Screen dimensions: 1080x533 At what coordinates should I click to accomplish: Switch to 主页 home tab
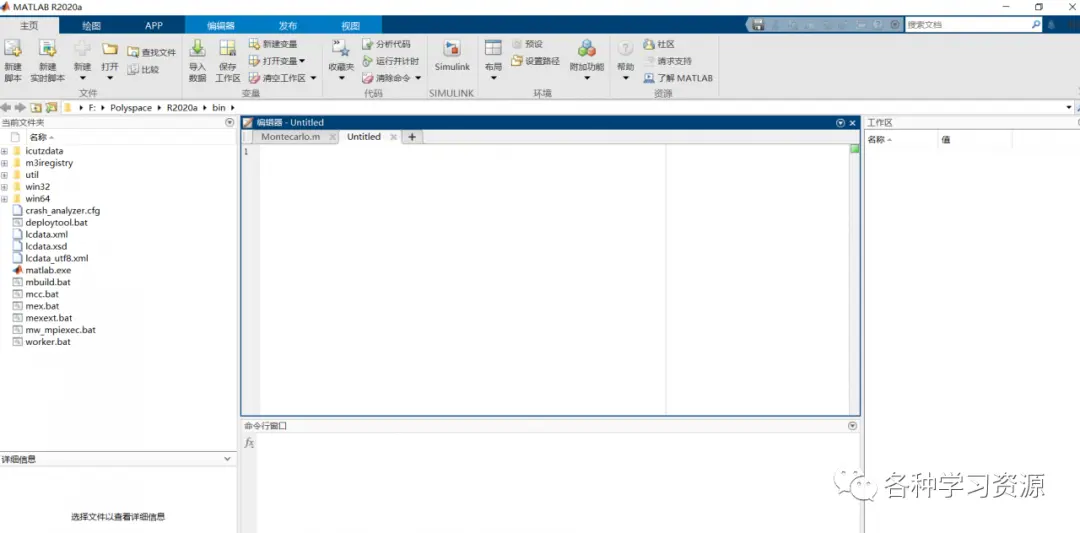point(29,25)
